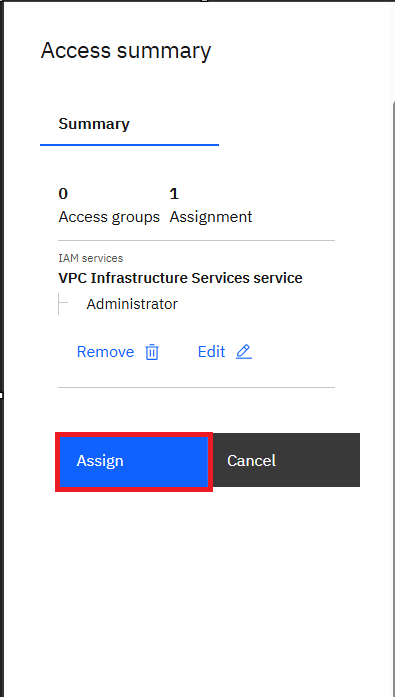Dismiss the panel with the Cancel button
This screenshot has width=395, height=697.
click(x=287, y=460)
